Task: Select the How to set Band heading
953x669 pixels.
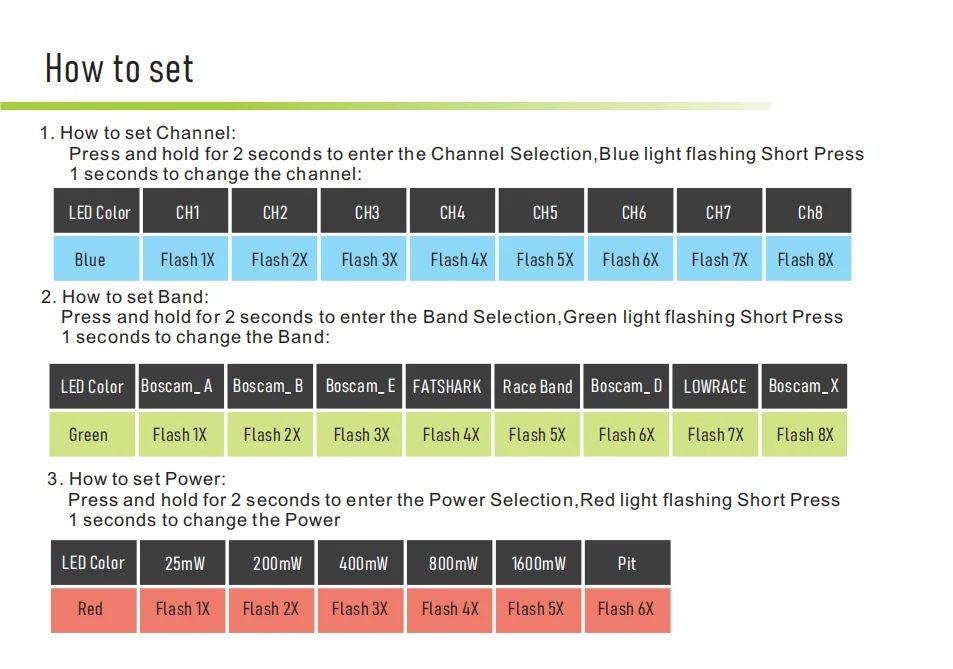Action: pos(125,297)
